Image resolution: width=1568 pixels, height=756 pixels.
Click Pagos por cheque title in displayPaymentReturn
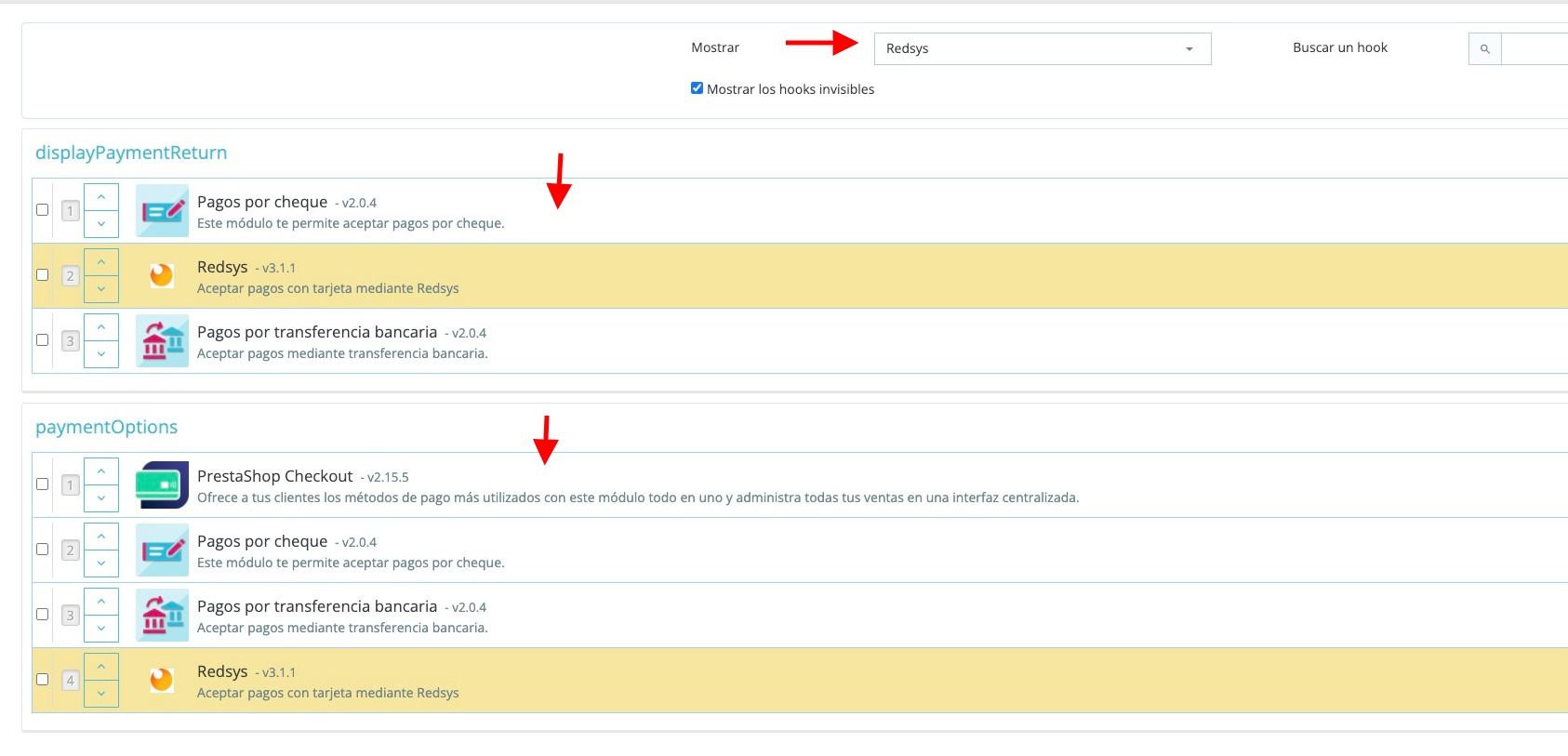click(x=262, y=202)
